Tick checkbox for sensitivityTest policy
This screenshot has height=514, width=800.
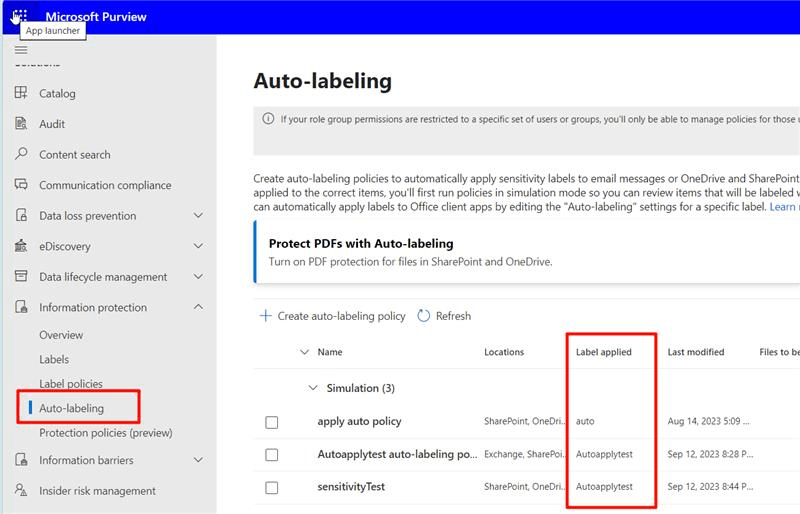tap(271, 487)
